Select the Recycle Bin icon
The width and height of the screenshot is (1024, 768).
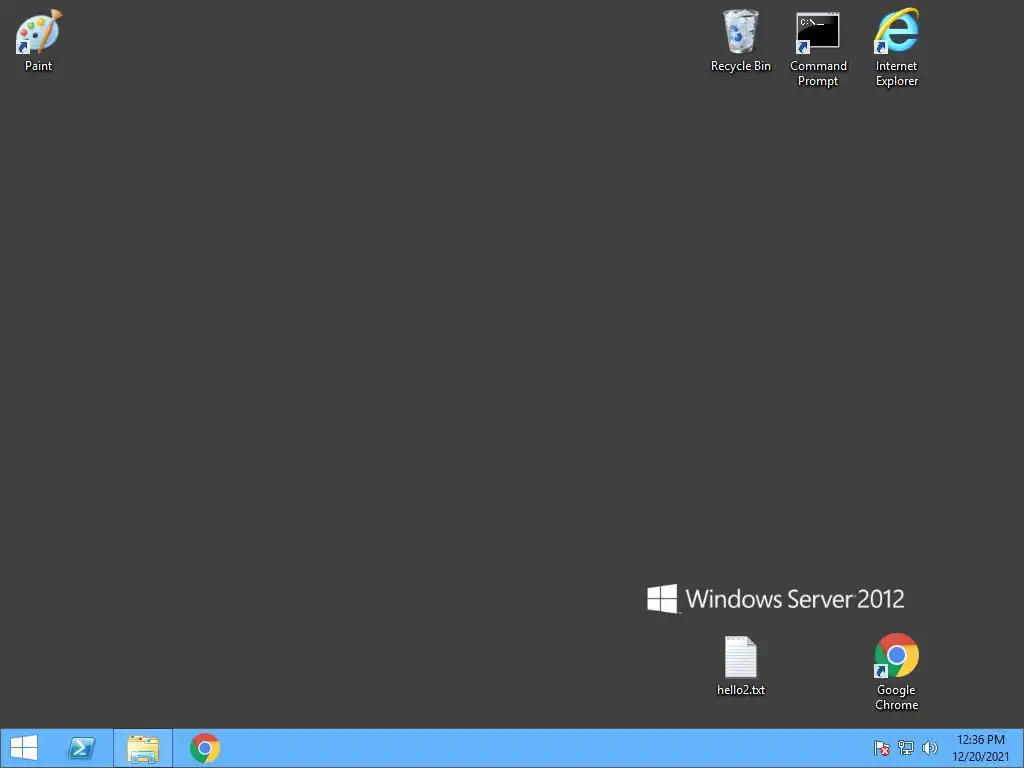pyautogui.click(x=741, y=40)
